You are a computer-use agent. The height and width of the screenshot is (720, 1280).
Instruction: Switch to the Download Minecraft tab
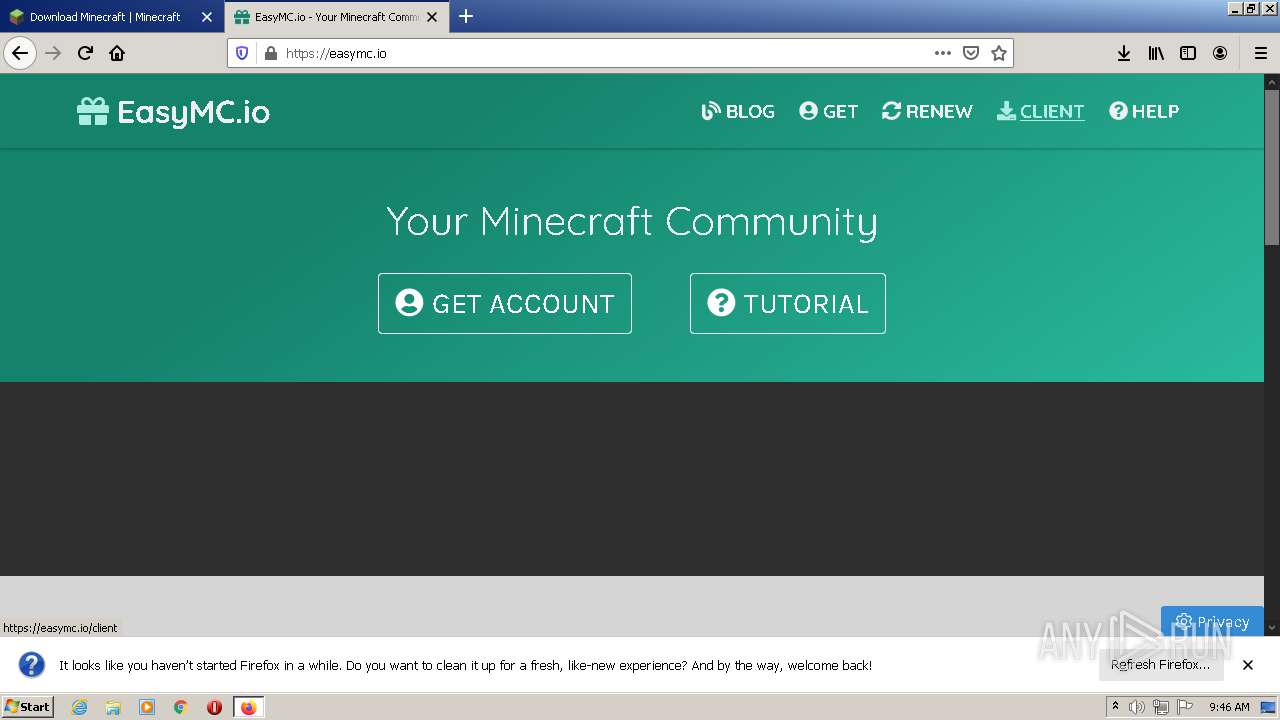click(105, 17)
